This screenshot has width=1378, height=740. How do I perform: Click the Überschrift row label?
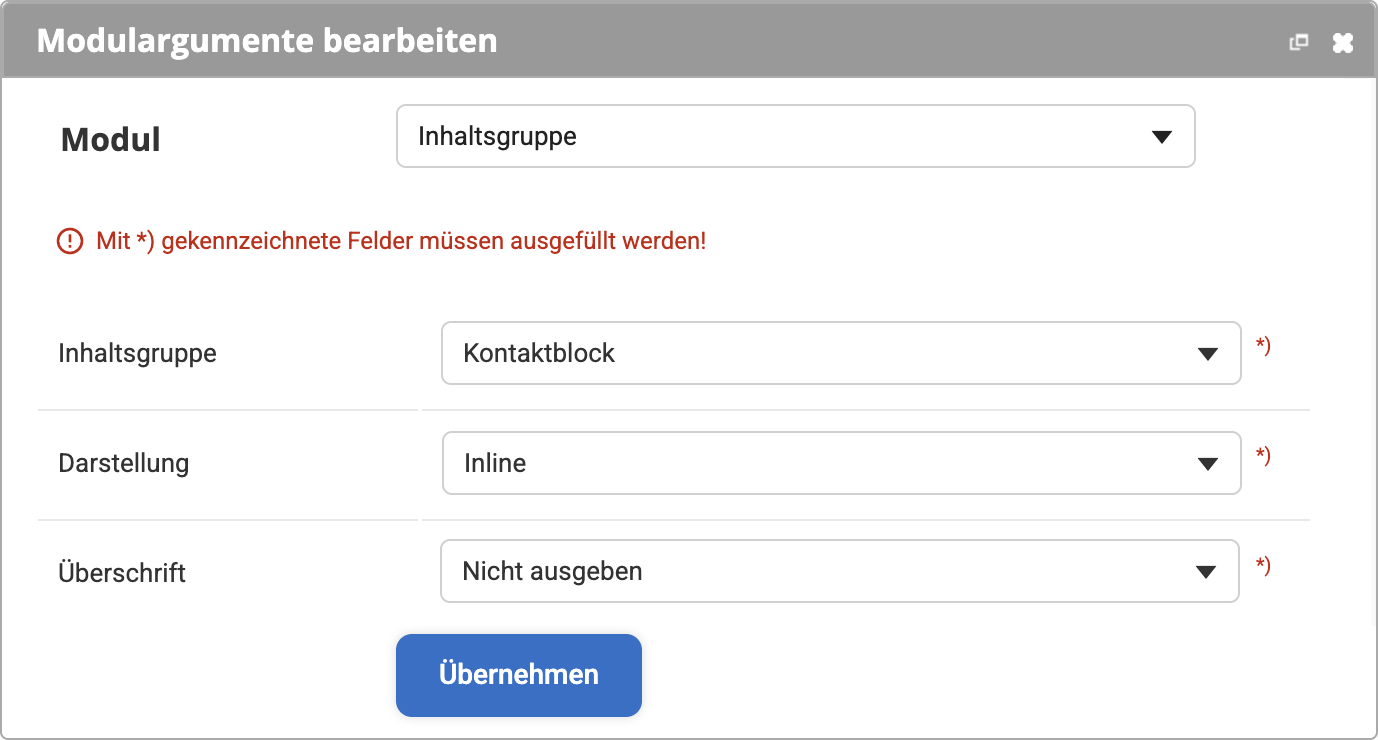(x=122, y=573)
